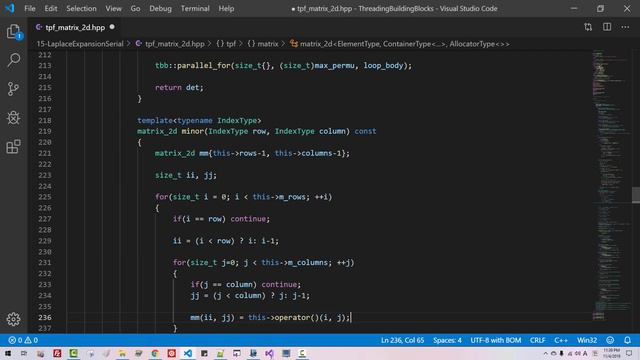This screenshot has width=640, height=360.
Task: Click the 15-LaplaceExpansionSerial breadcrumb
Action: [x=80, y=44]
